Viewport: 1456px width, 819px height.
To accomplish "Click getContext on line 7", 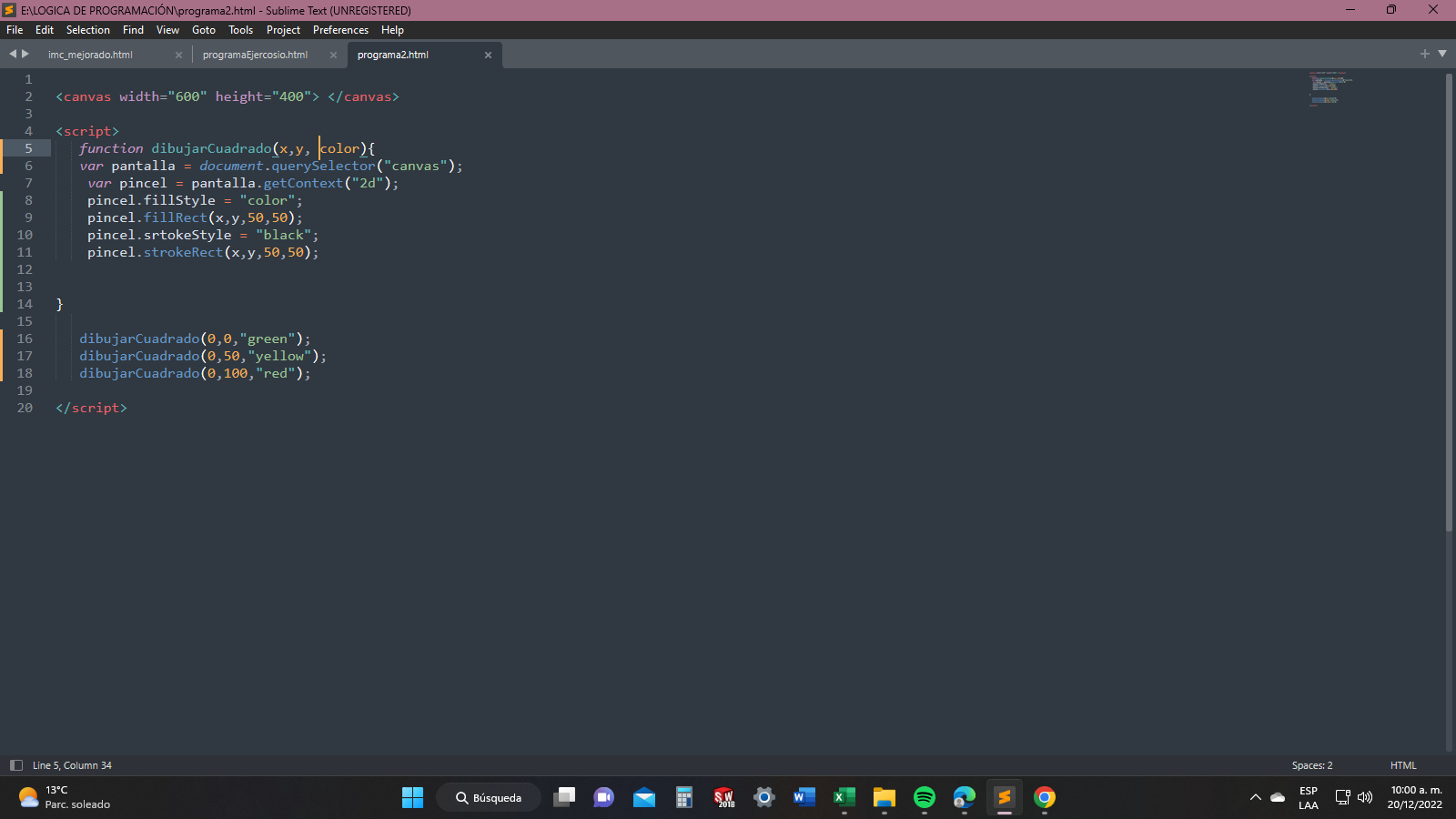I will (303, 183).
